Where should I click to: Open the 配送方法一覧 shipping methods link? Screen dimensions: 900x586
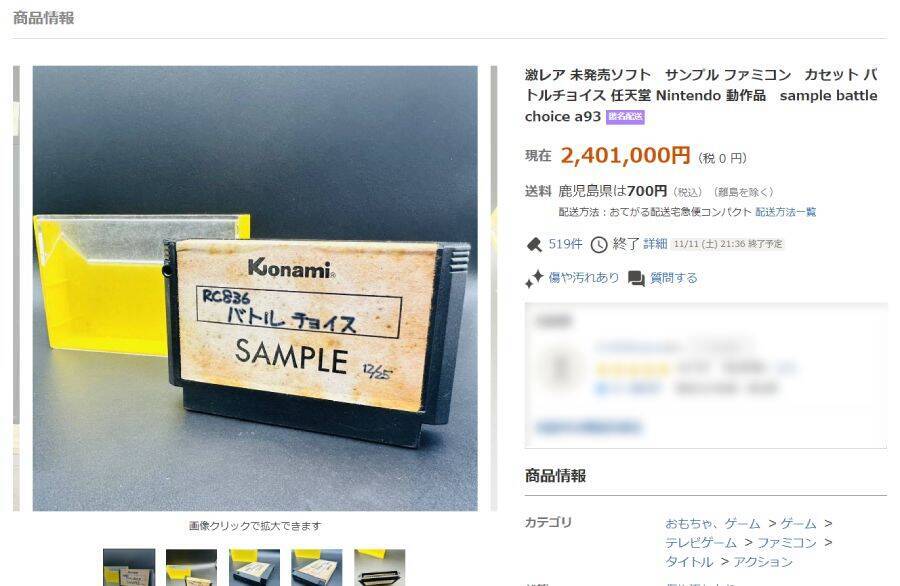coord(785,212)
